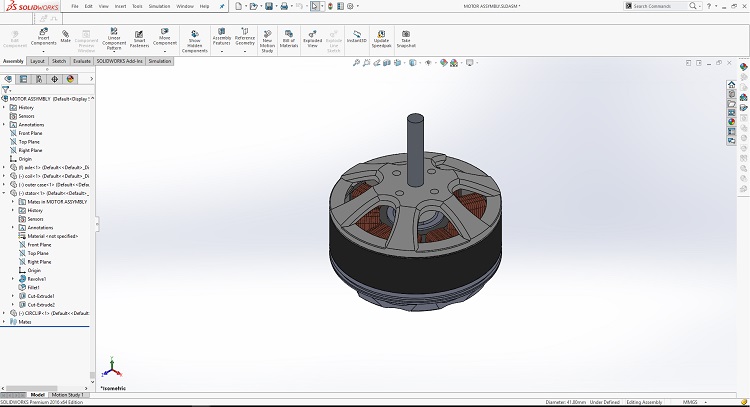
Task: Open the Tools menu
Action: [x=137, y=6]
